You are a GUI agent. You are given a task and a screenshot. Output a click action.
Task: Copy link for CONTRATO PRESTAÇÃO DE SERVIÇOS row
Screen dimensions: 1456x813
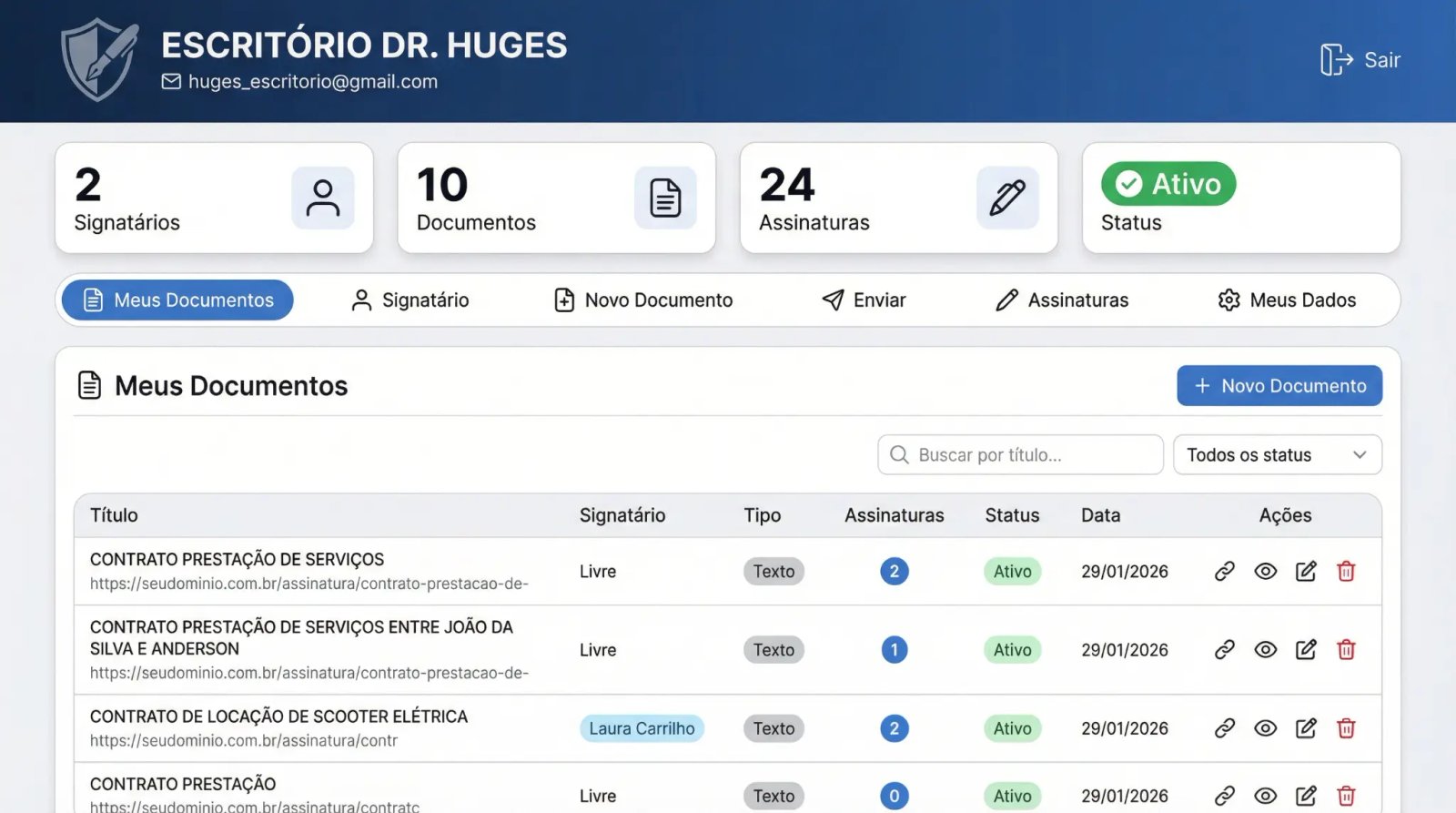pyautogui.click(x=1224, y=572)
